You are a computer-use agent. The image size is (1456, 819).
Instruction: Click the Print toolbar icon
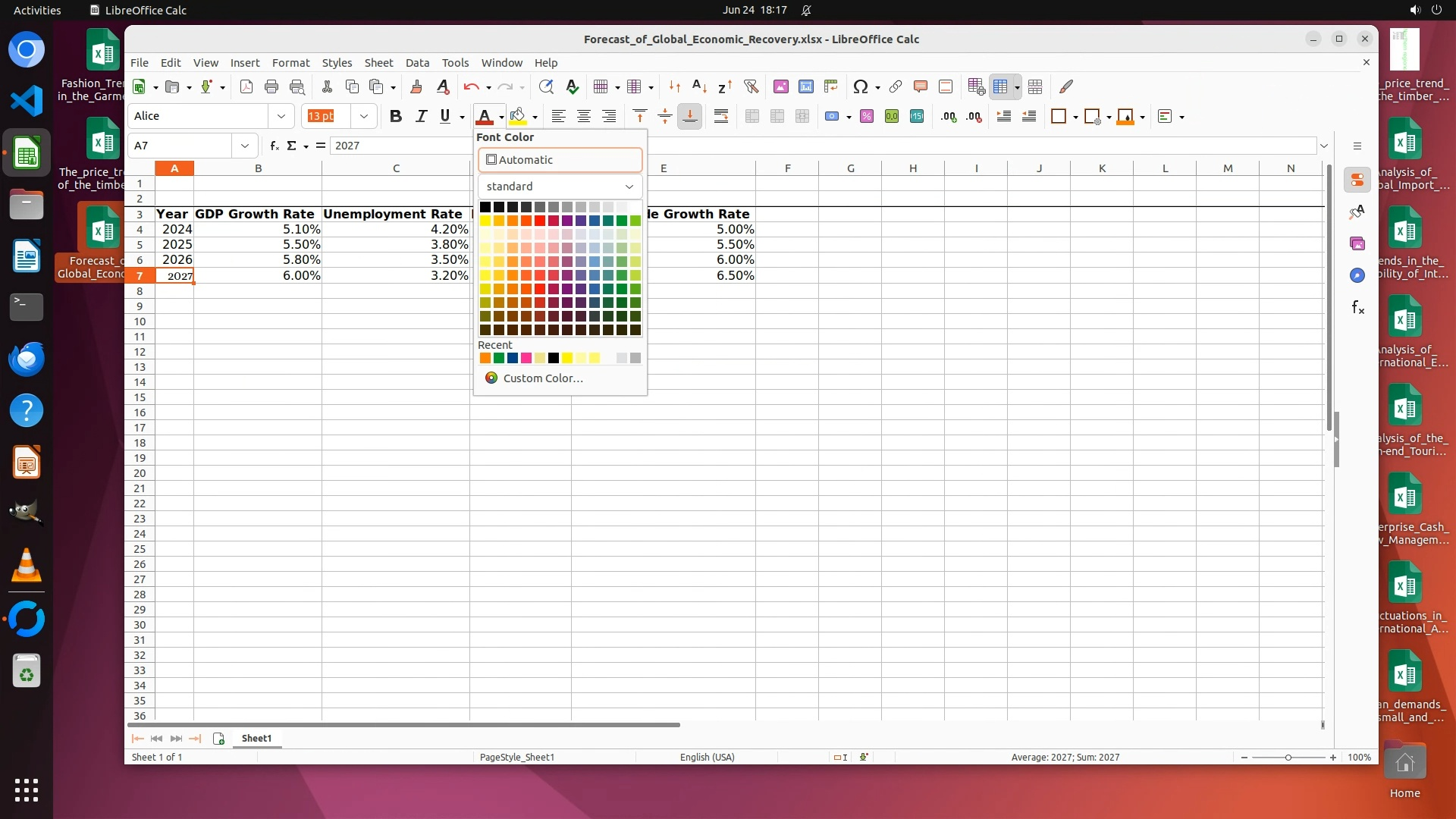pos(271,86)
